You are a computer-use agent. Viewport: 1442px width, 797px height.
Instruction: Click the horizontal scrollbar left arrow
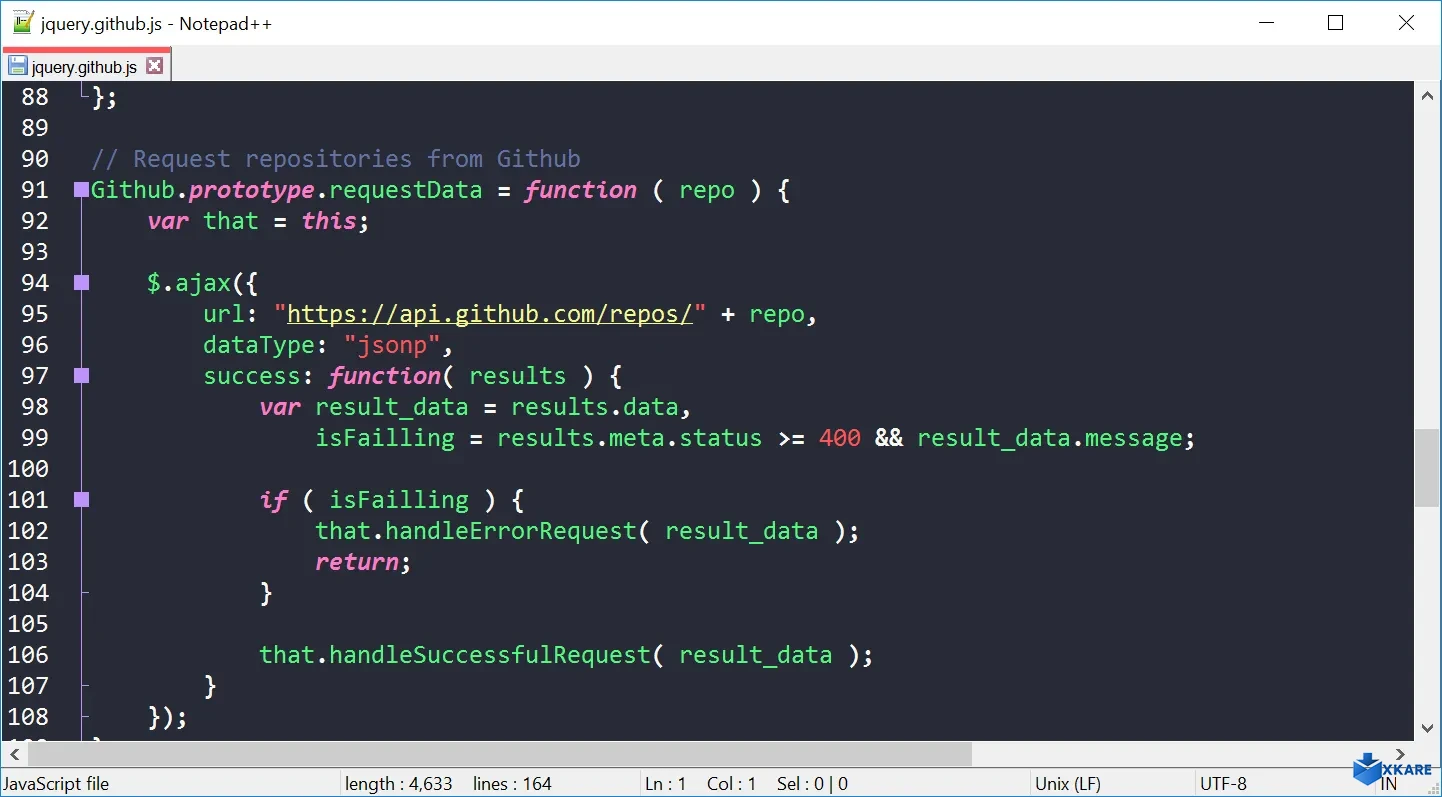(x=14, y=754)
